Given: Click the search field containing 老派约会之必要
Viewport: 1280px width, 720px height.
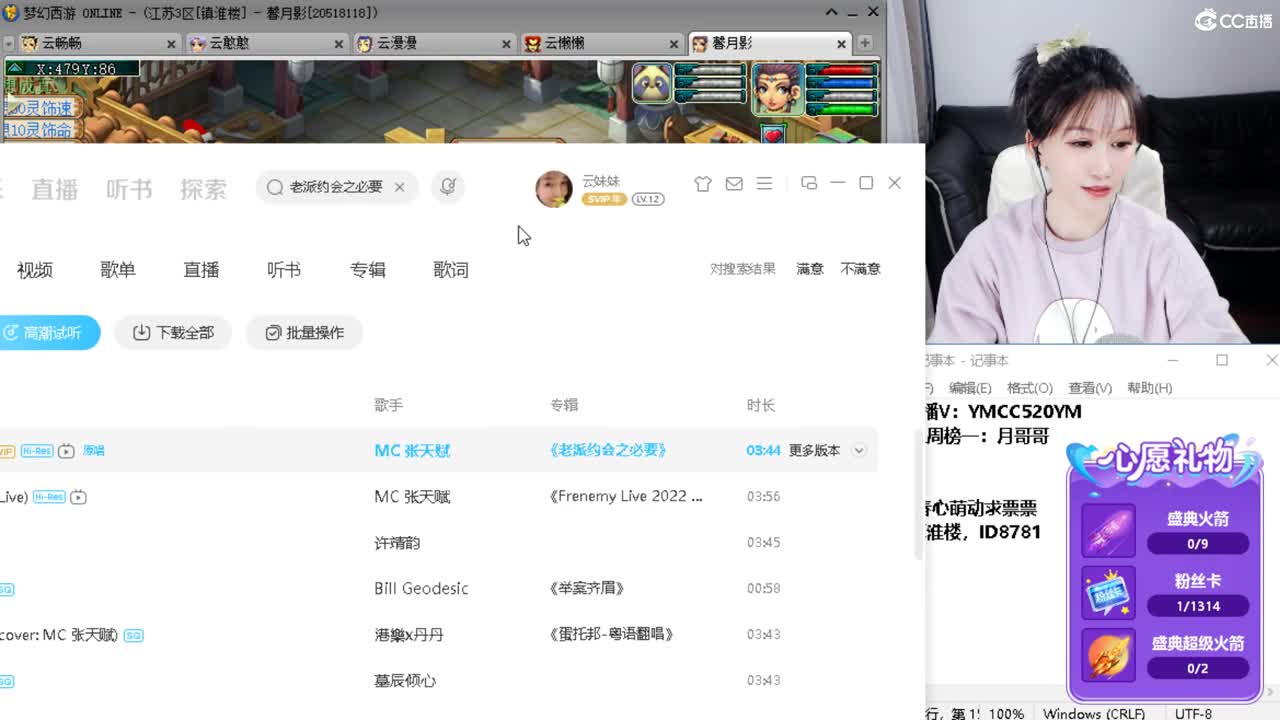Looking at the screenshot, I should pos(336,187).
